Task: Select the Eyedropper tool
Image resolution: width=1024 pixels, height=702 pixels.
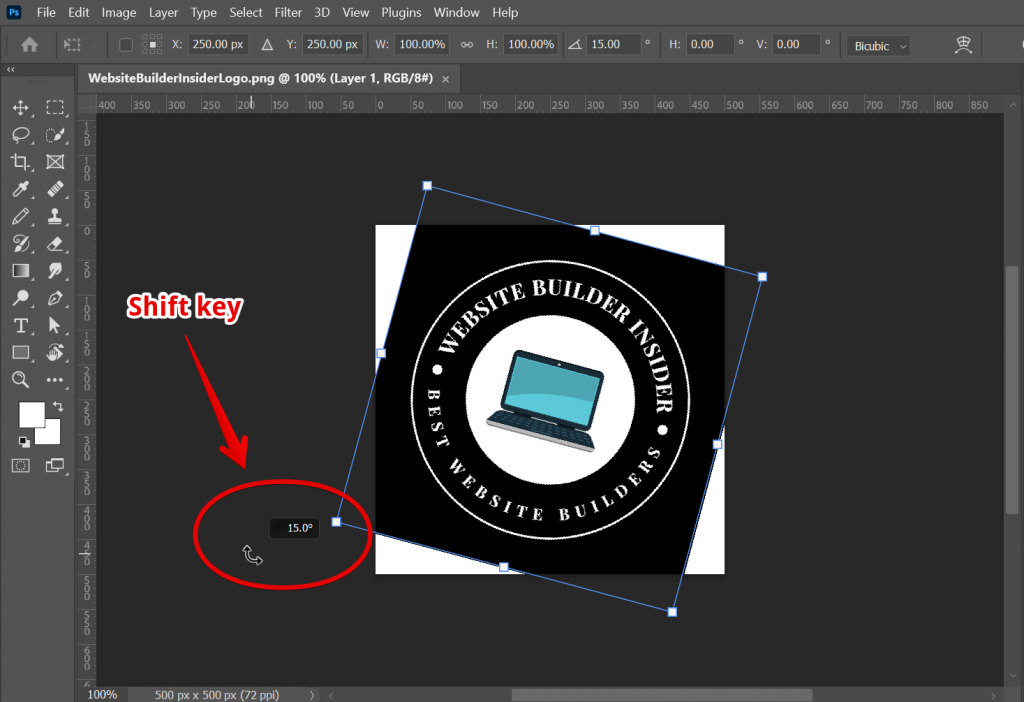Action: click(21, 189)
